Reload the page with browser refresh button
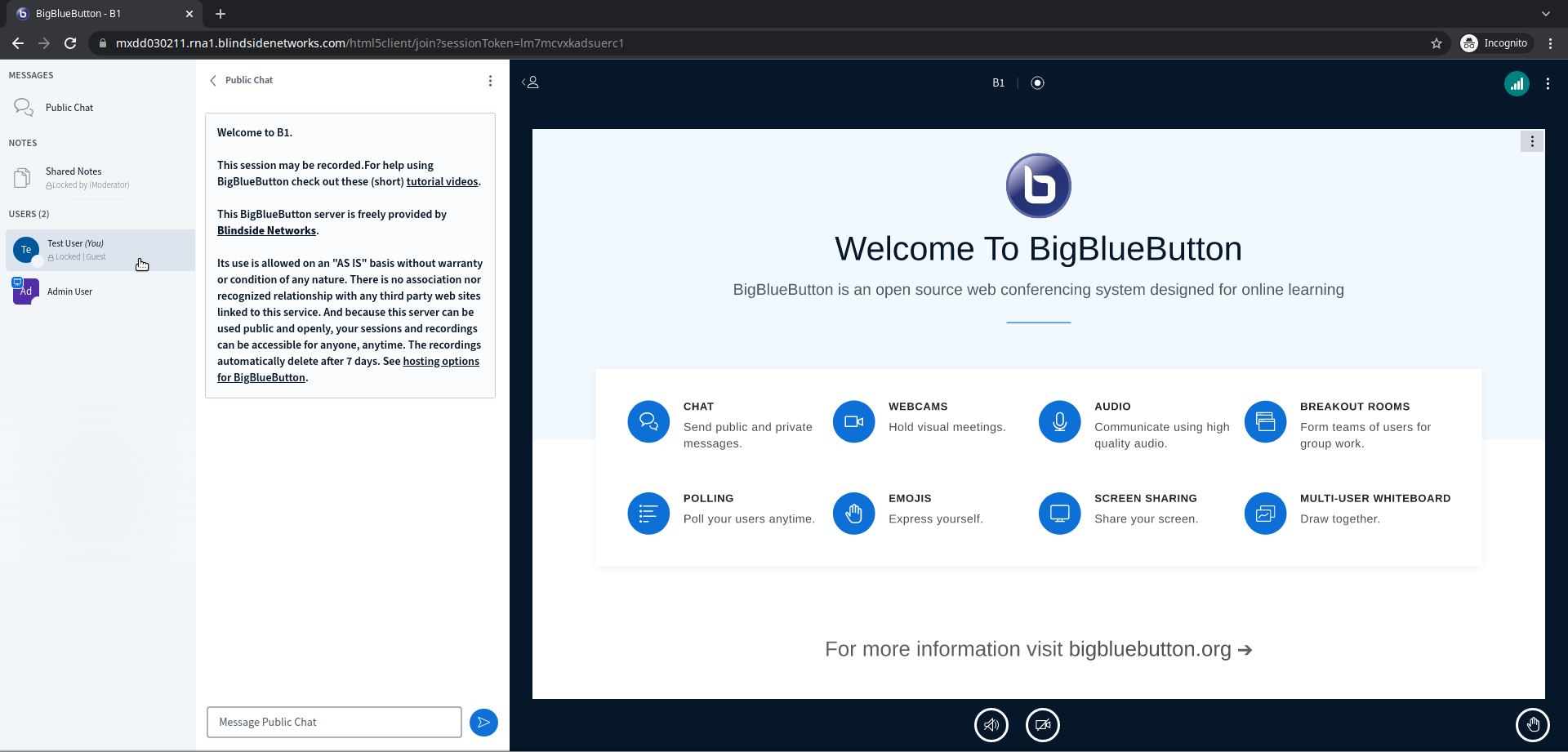This screenshot has width=1568, height=752. coord(70,43)
